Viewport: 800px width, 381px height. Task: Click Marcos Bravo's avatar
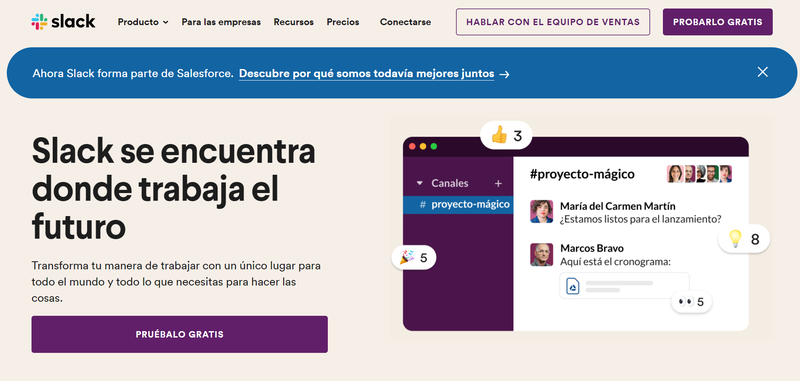tap(541, 254)
